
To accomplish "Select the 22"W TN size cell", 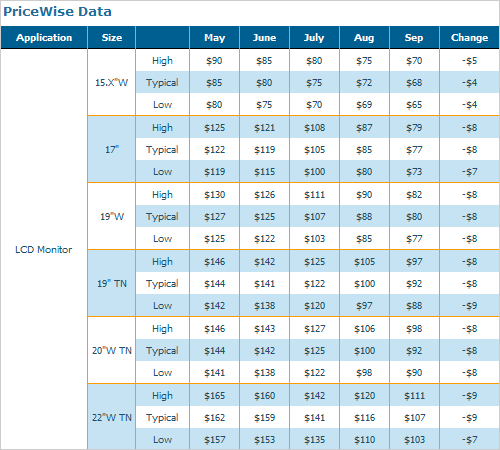I will (112, 417).
